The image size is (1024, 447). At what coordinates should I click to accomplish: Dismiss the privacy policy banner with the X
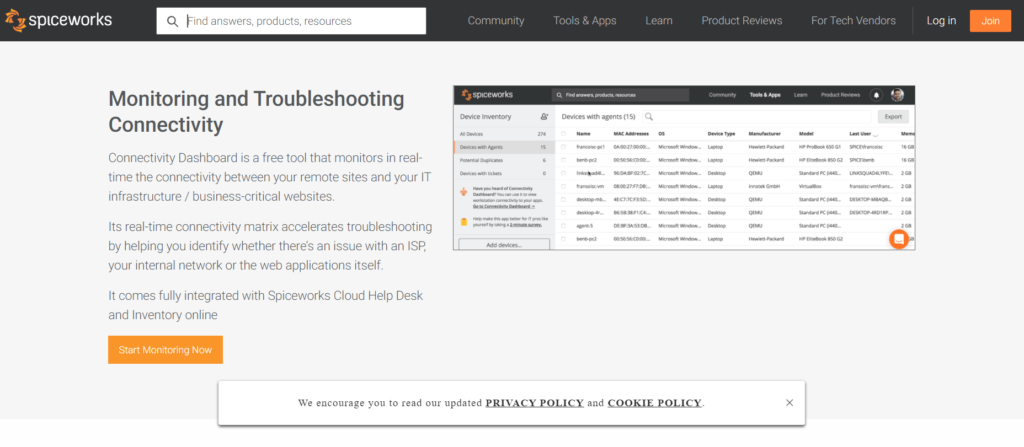(x=790, y=403)
